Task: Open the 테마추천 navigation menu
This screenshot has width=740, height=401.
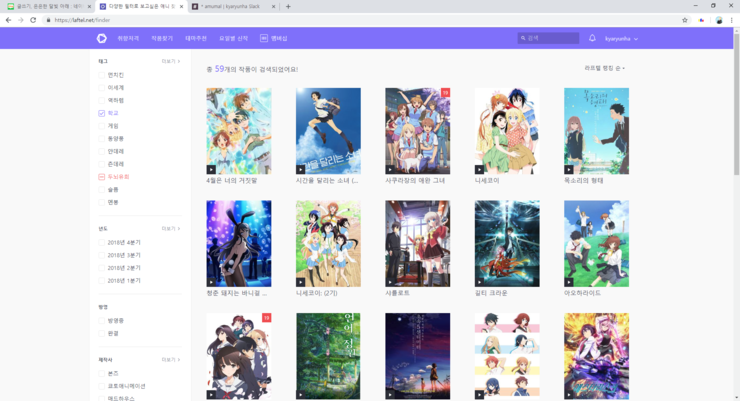Action: tap(196, 38)
